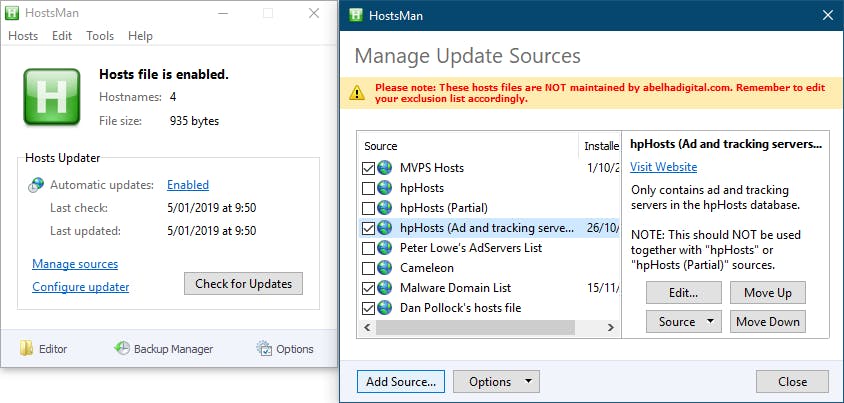This screenshot has width=844, height=403.
Task: Click the Automatic updates globe icon
Action: (36, 185)
